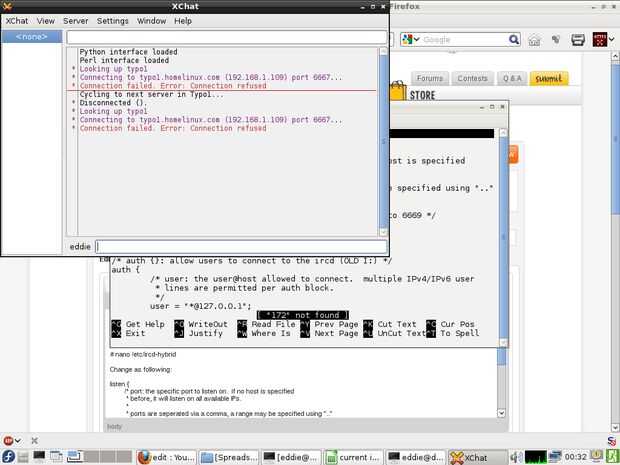Click the red stop icon in status bar
This screenshot has width=620, height=465.
pos(8,440)
